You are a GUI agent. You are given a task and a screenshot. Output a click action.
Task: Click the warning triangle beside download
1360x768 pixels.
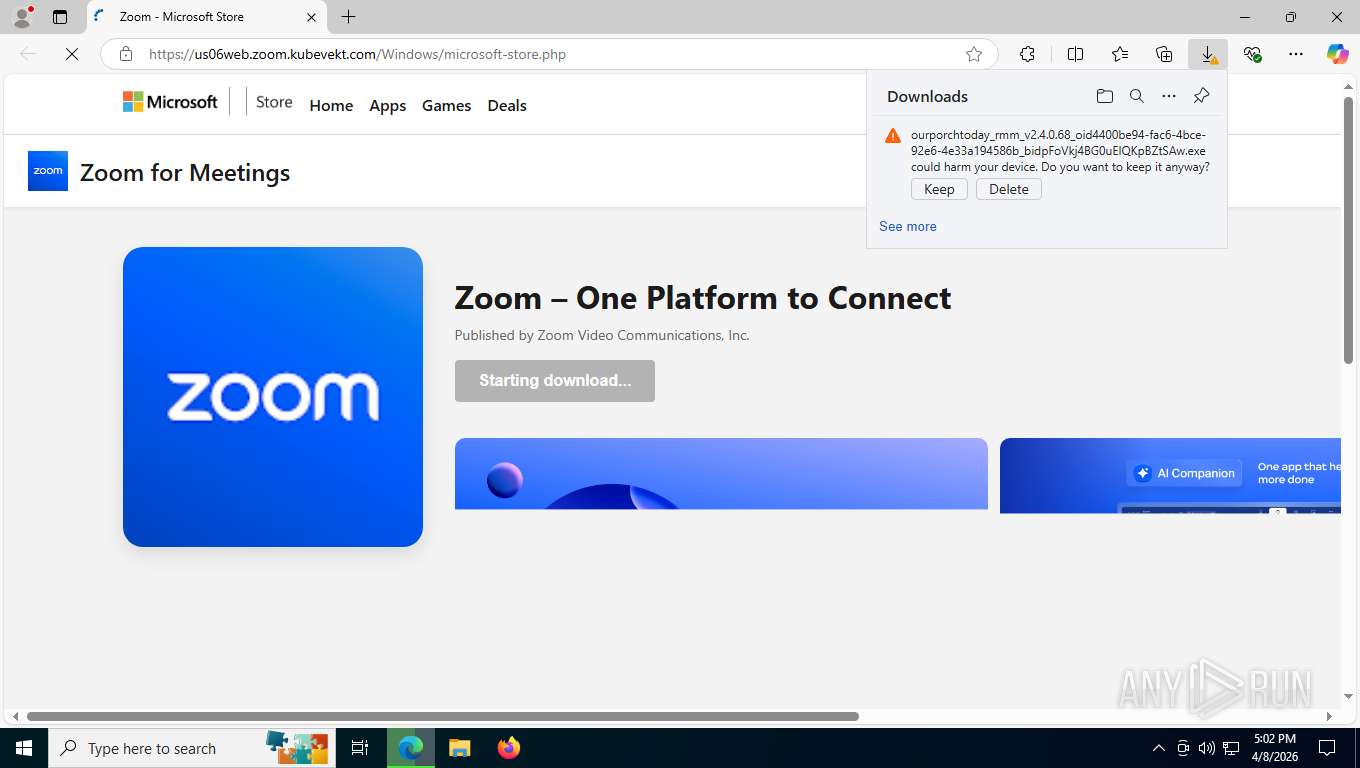(893, 135)
